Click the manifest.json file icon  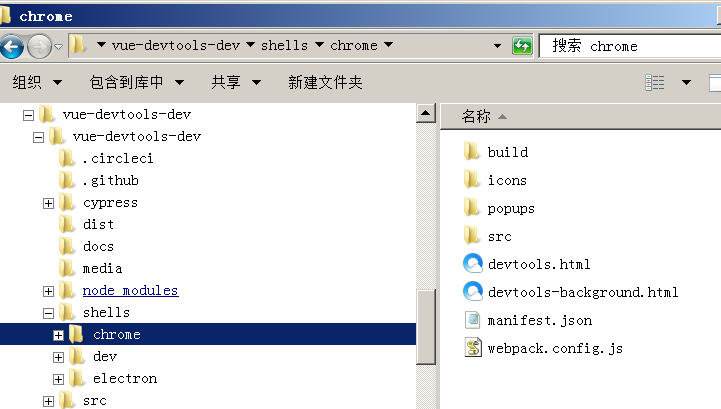pos(473,320)
